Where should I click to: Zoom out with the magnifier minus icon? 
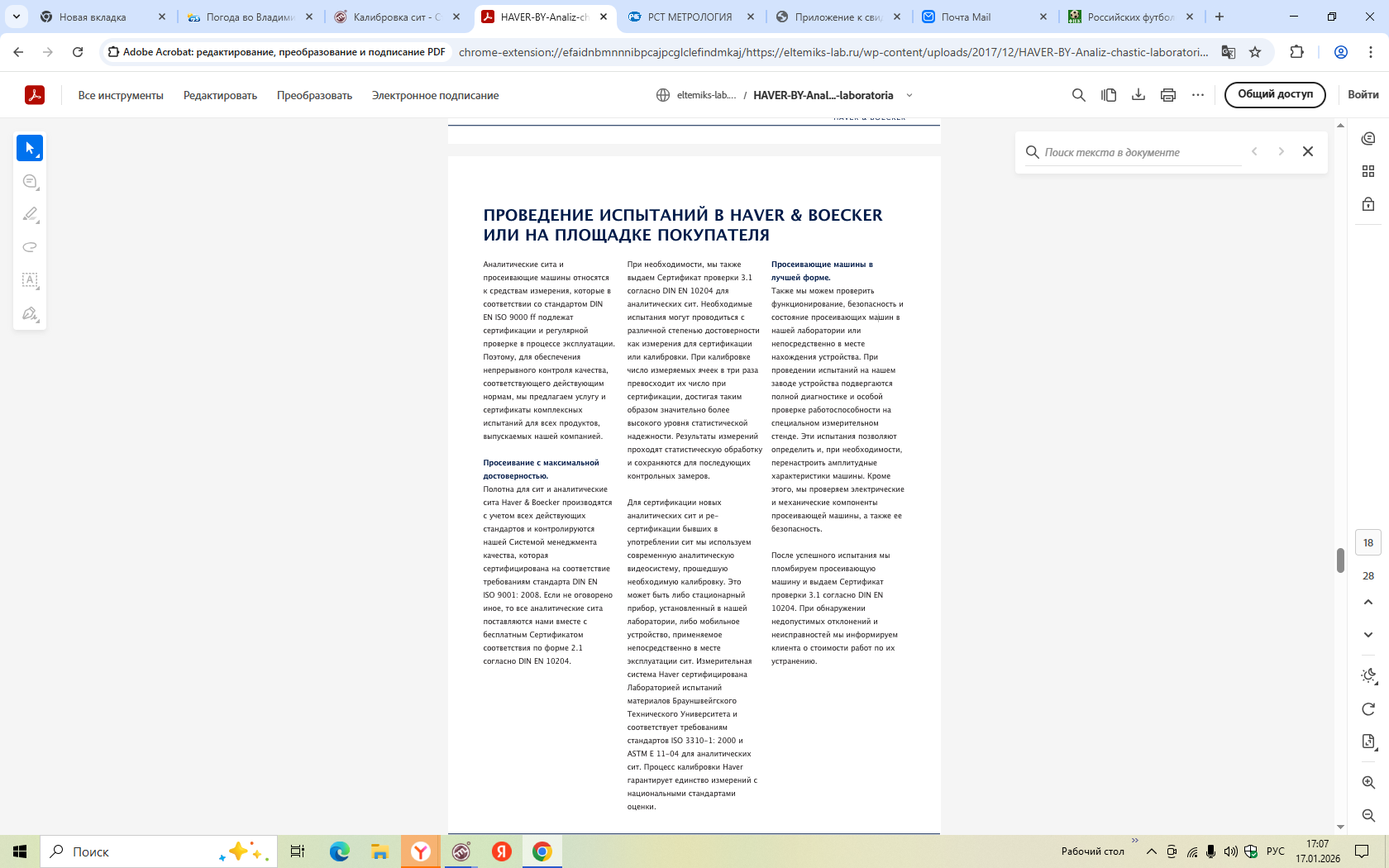(1368, 816)
